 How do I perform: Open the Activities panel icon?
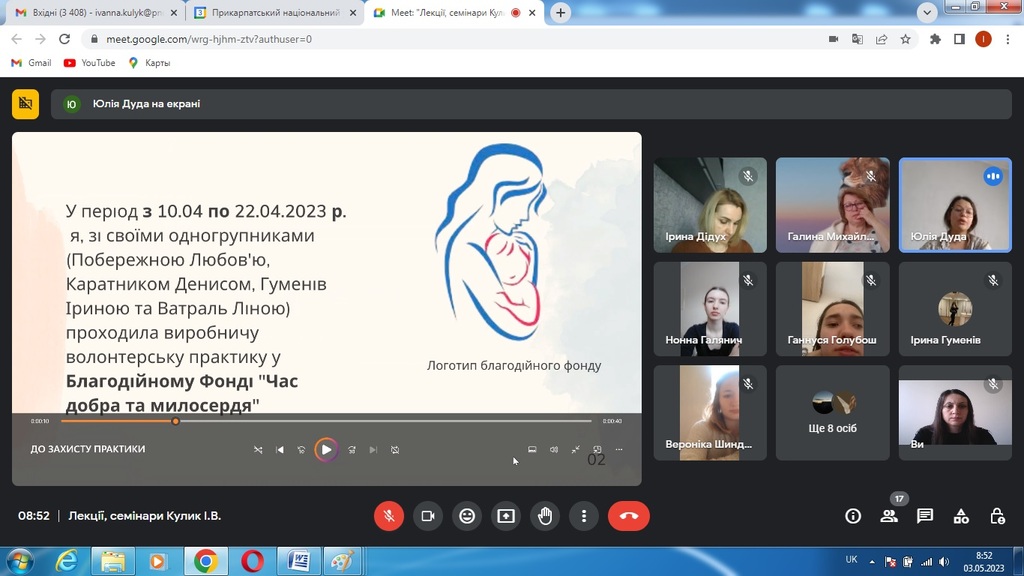click(x=961, y=516)
